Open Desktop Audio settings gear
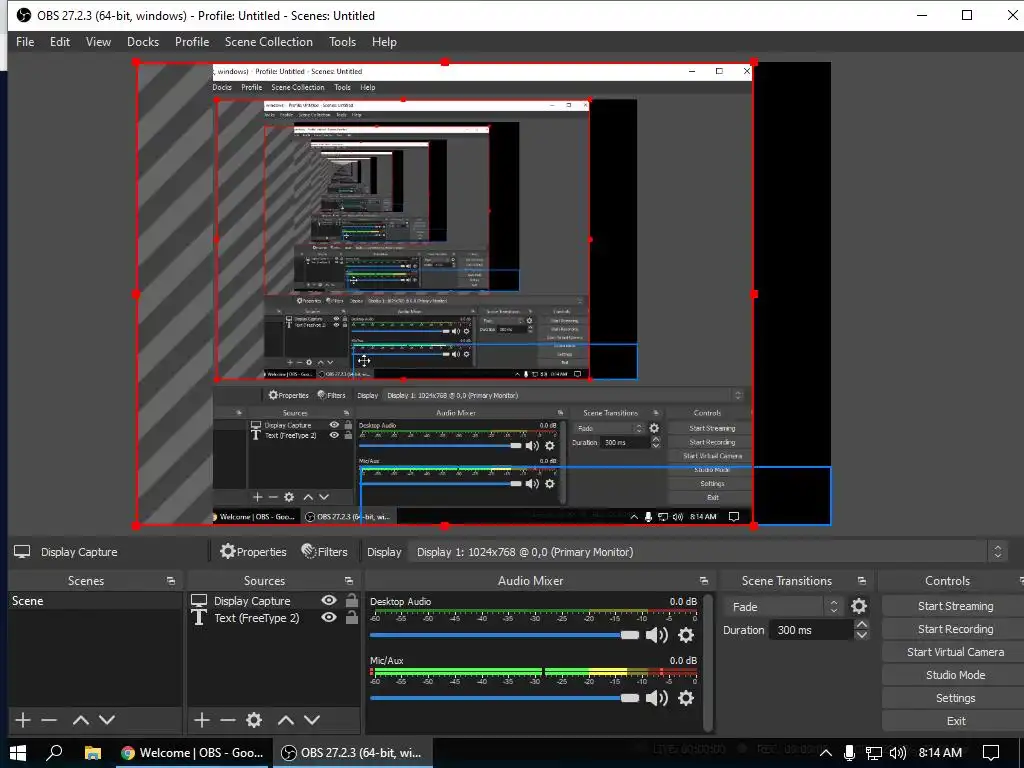 point(686,635)
